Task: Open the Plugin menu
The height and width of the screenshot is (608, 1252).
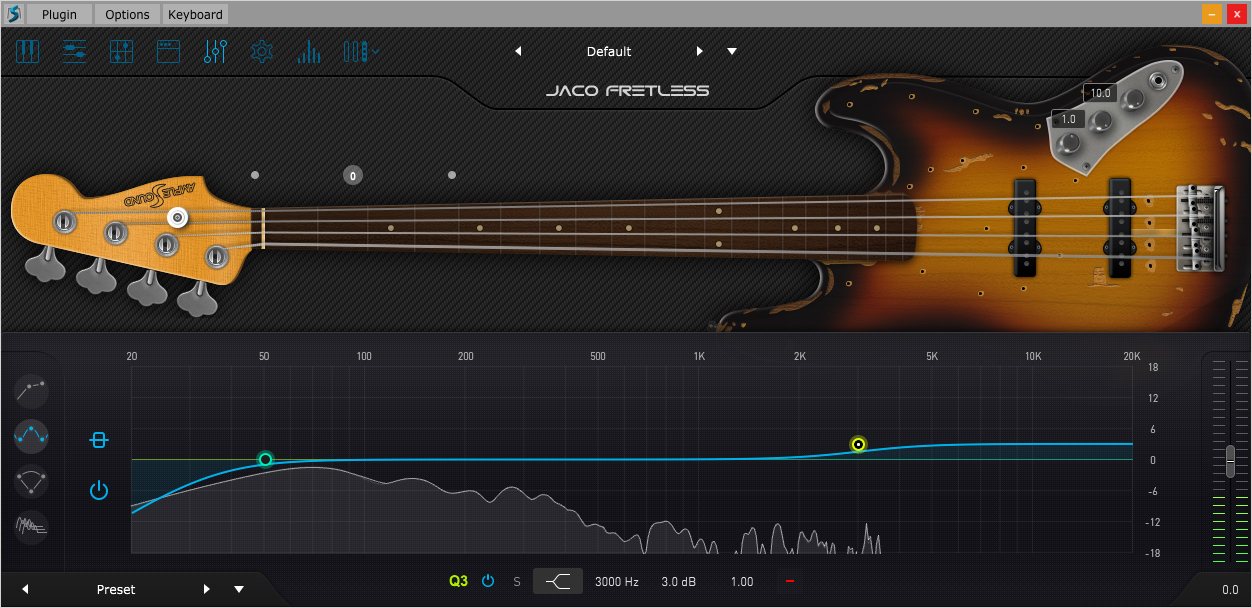Action: pos(59,14)
